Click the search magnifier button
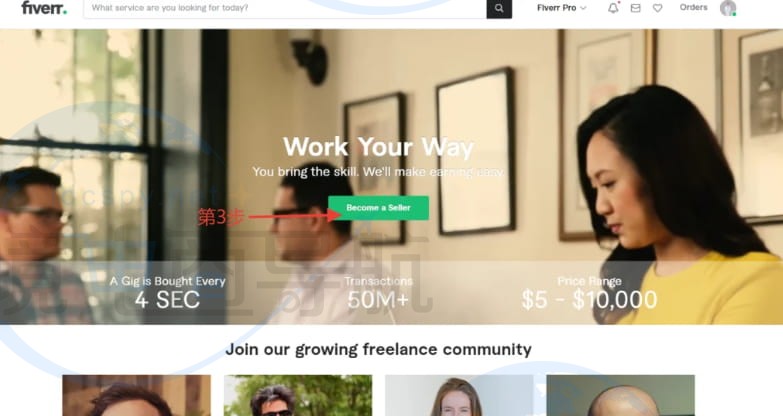Viewport: 783px width, 416px height. coord(499,8)
